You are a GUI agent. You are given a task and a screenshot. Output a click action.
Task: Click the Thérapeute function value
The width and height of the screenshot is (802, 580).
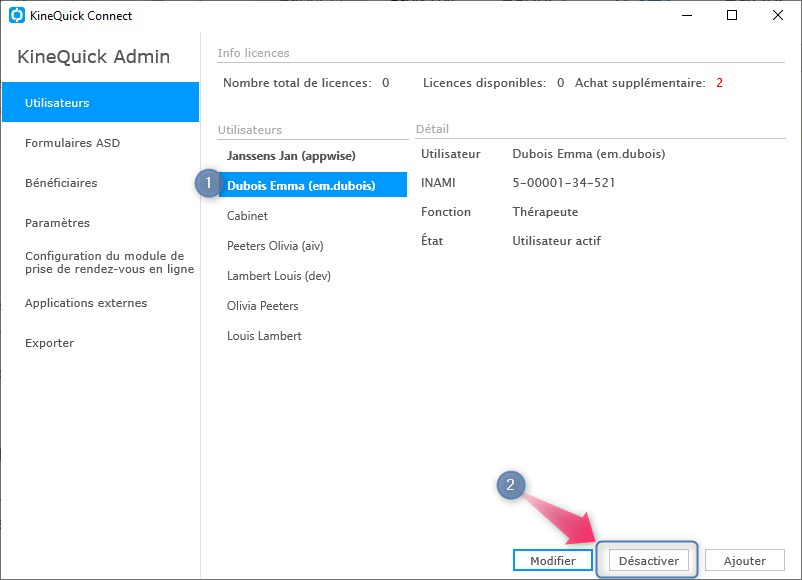pos(545,212)
